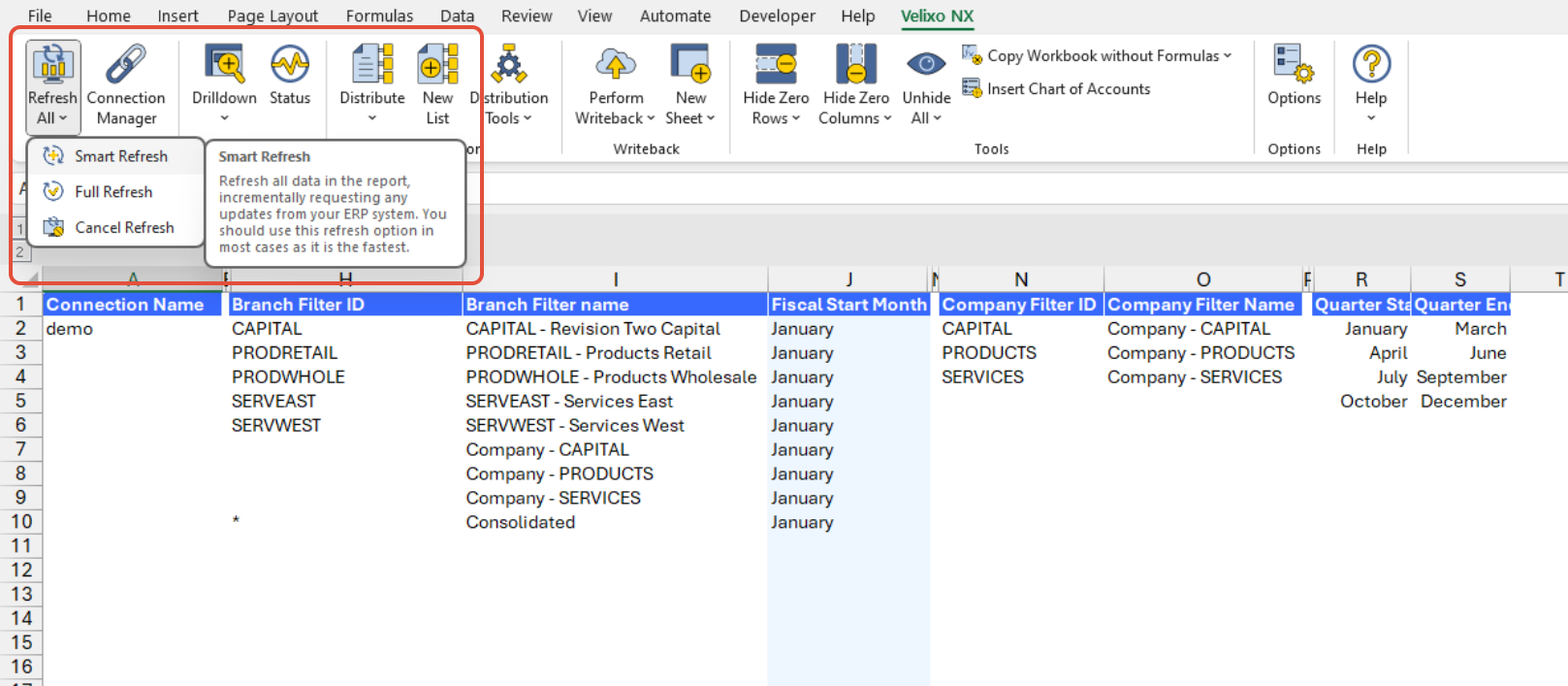This screenshot has width=1568, height=686.
Task: Expand the Perform Writeback dropdown arrow
Action: [x=651, y=118]
